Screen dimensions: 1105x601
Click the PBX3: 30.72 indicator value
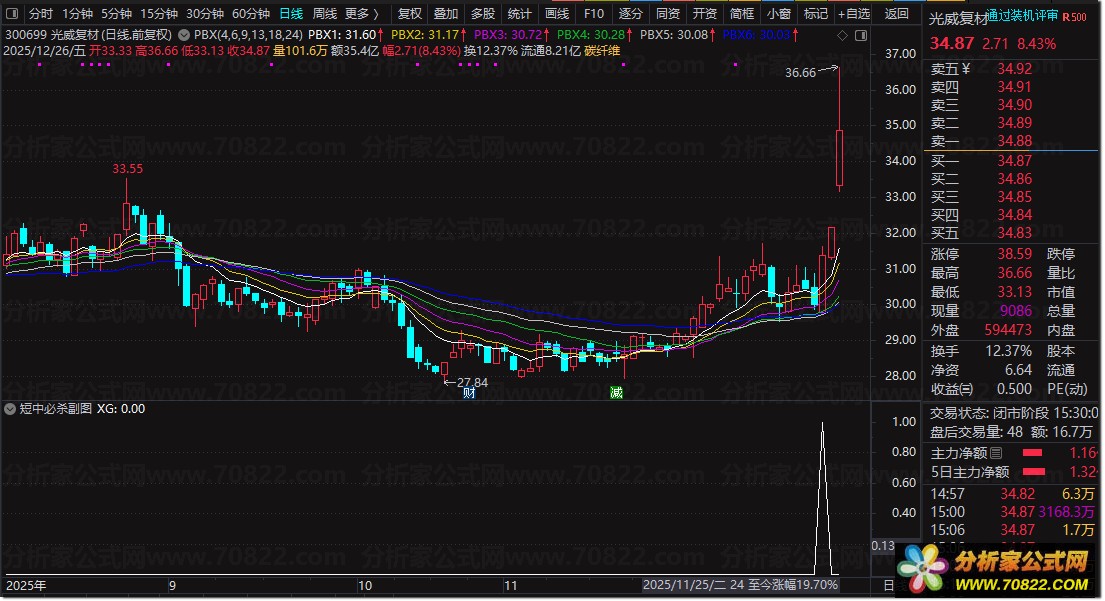pos(508,35)
